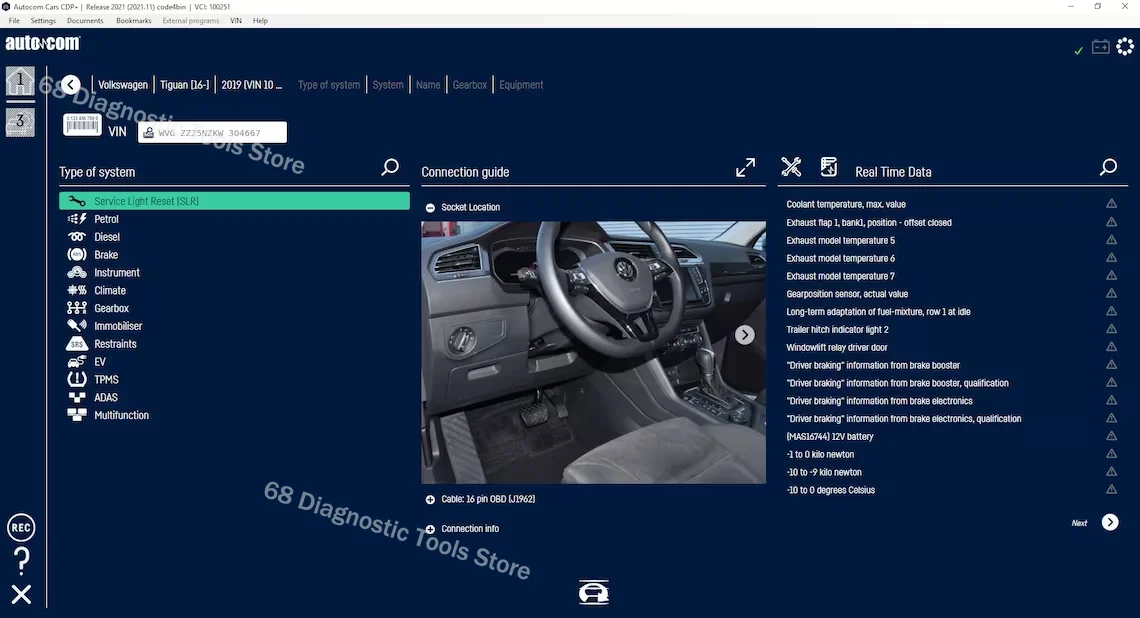Open the report document icon beside Real Time Data
Image resolution: width=1140 pixels, height=618 pixels.
(x=829, y=167)
